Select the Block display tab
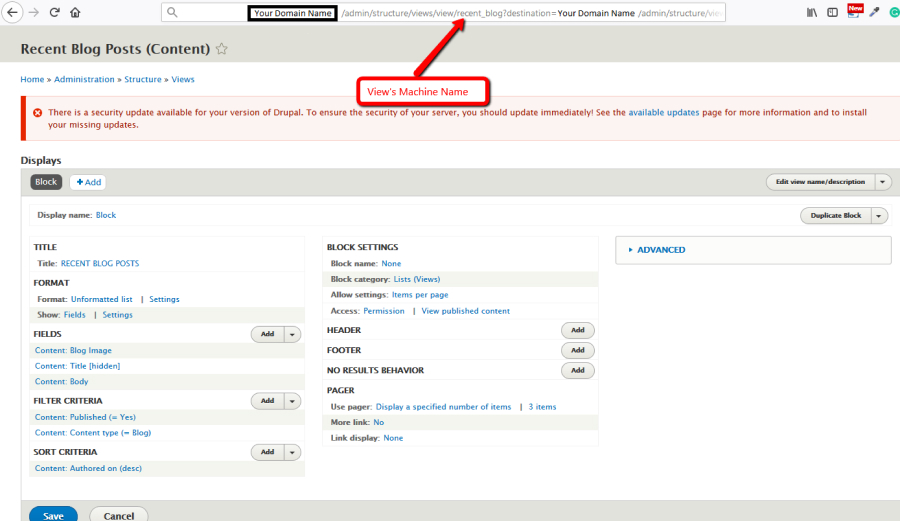 (46, 182)
